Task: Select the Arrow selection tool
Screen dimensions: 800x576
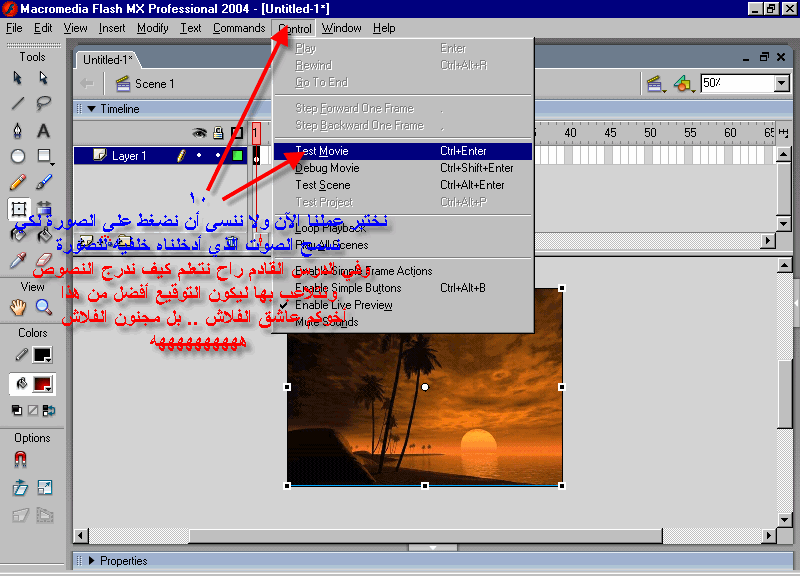Action: 18,78
